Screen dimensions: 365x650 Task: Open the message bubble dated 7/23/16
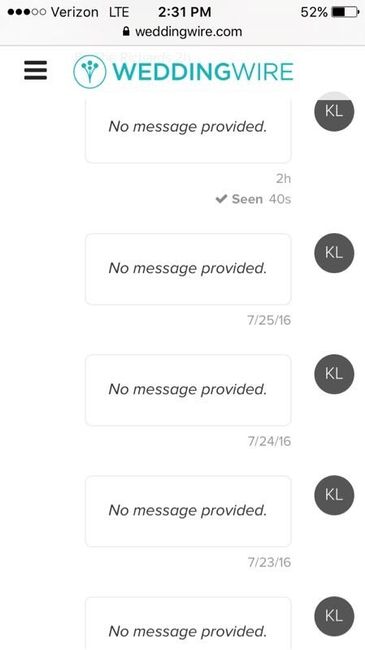click(188, 511)
